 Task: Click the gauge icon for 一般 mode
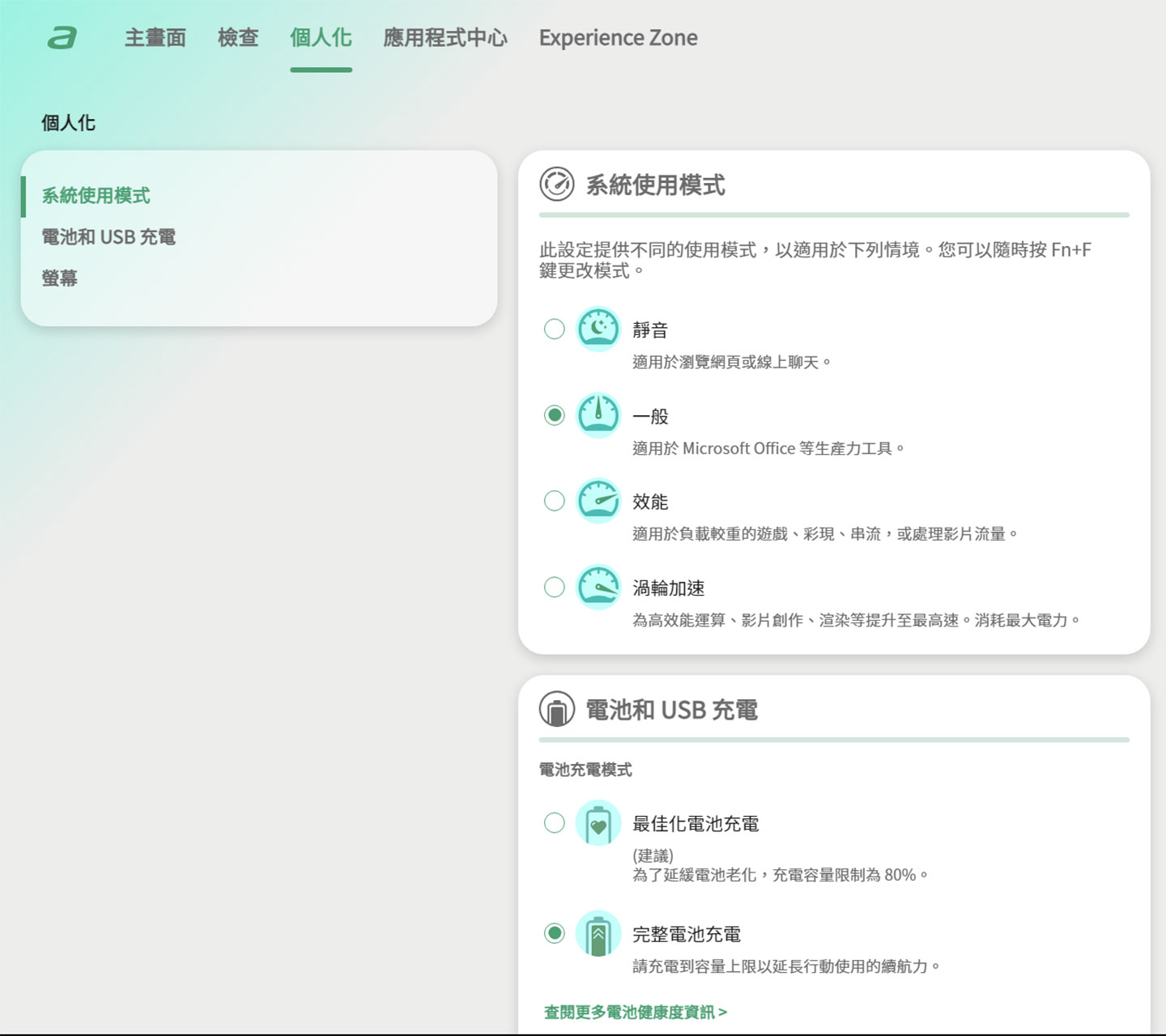[598, 415]
